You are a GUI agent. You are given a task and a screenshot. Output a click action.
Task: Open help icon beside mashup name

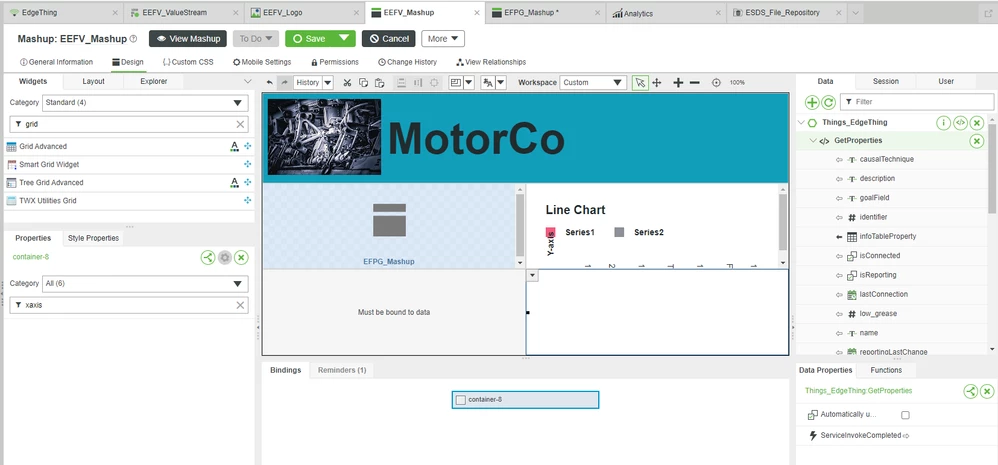tap(133, 39)
